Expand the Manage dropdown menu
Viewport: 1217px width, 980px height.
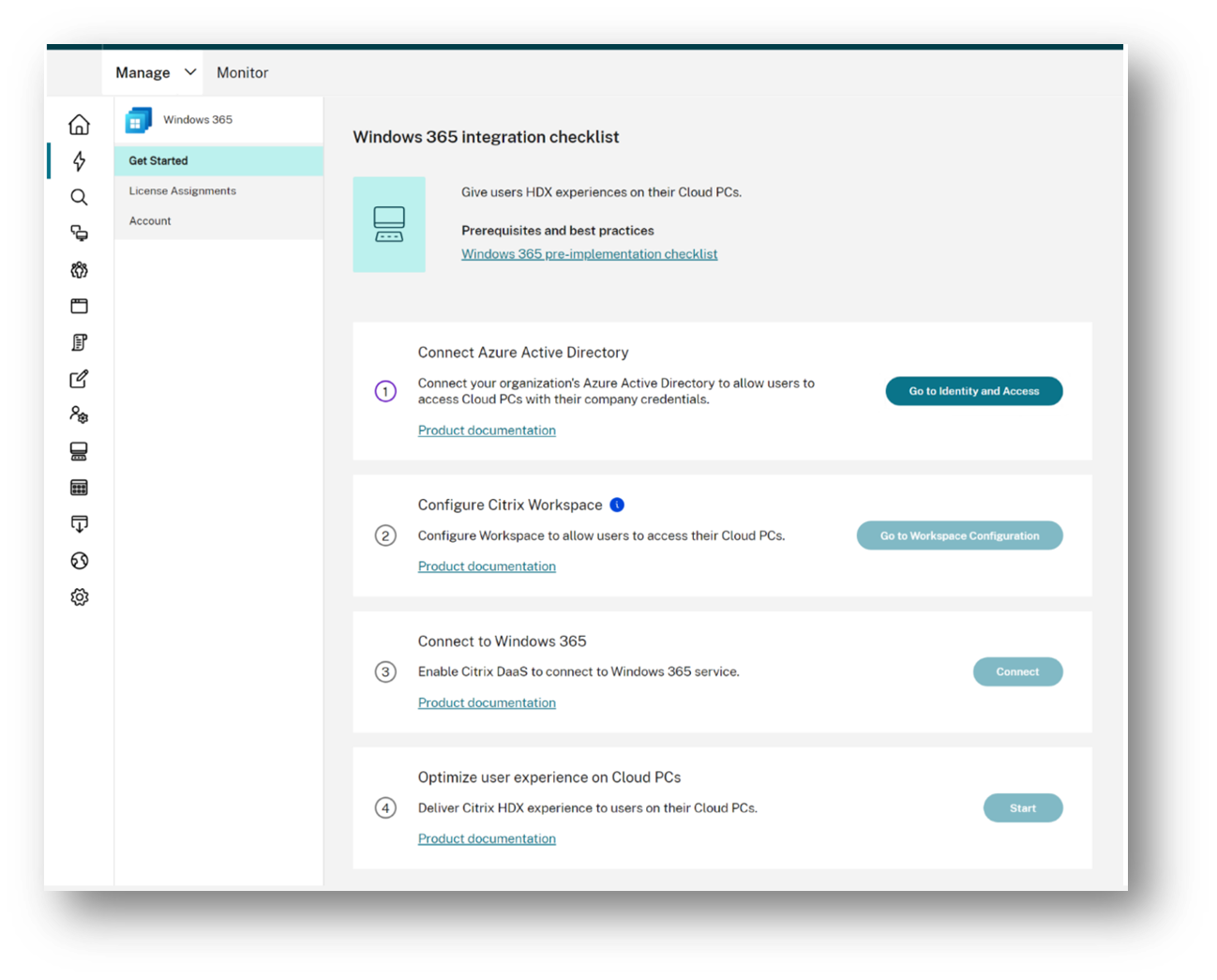[x=156, y=72]
